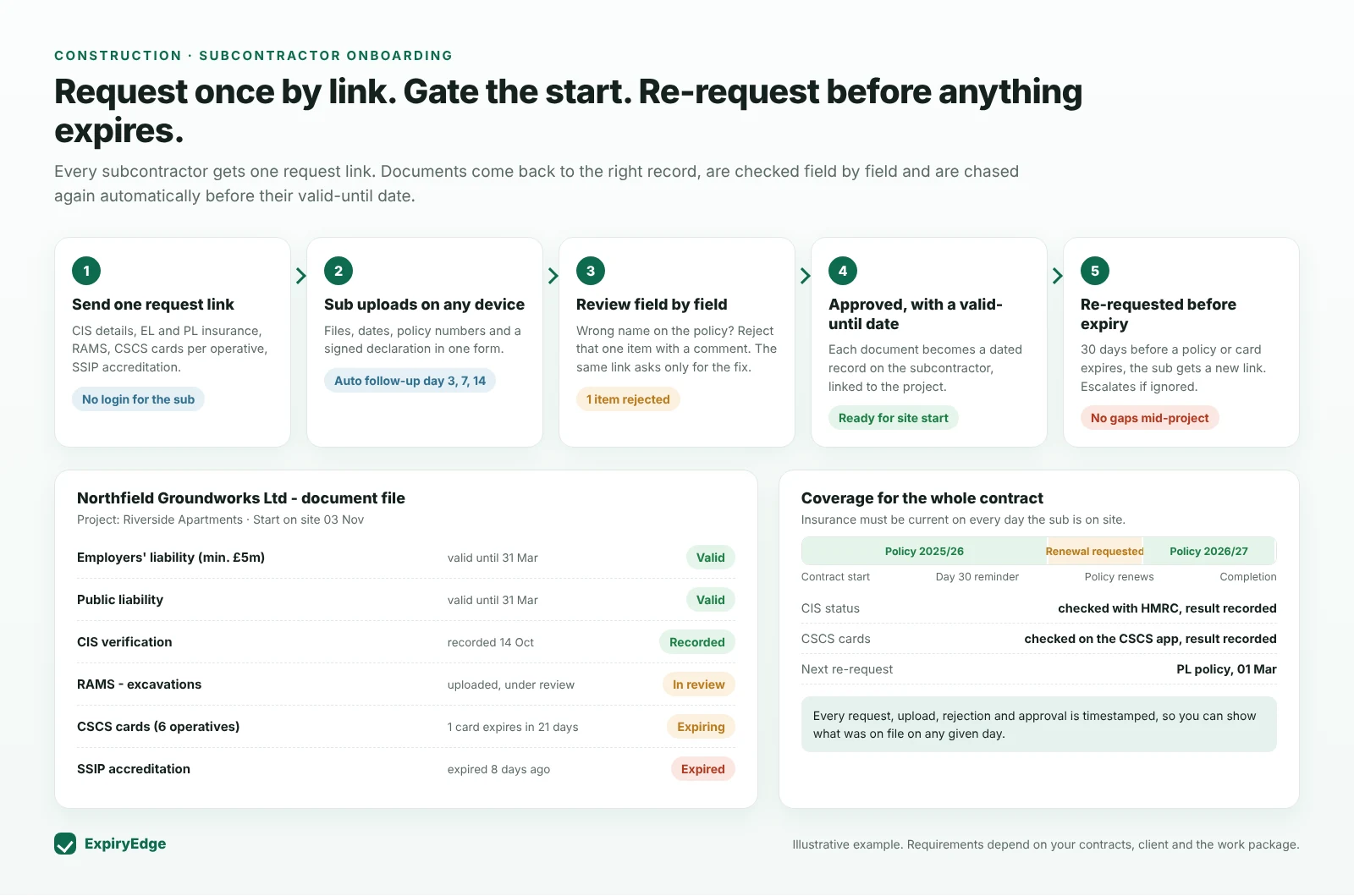
Task: Click the Expiring badge on CSCS cards row
Action: (701, 727)
